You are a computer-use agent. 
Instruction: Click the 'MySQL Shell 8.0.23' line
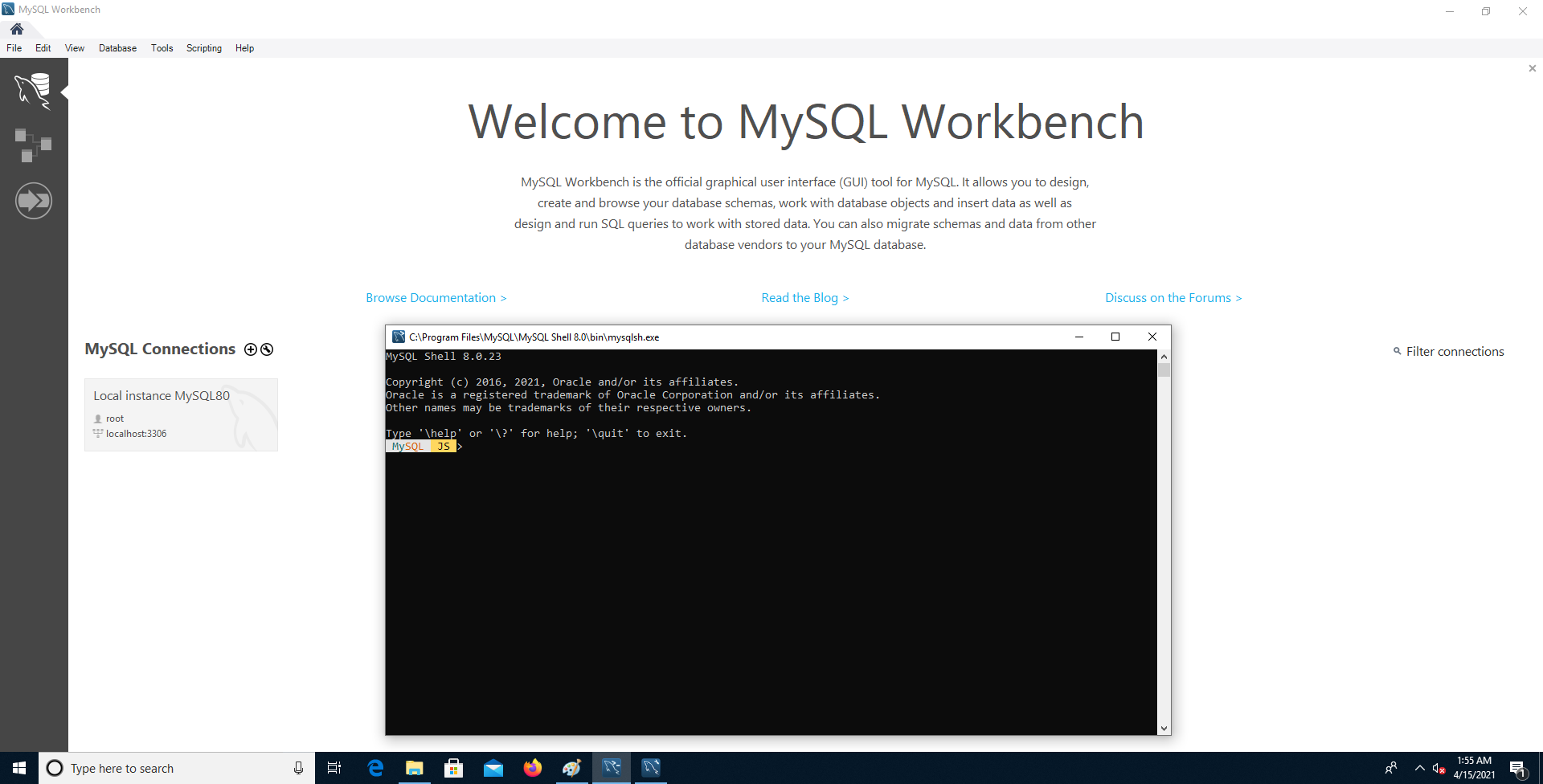click(x=444, y=357)
